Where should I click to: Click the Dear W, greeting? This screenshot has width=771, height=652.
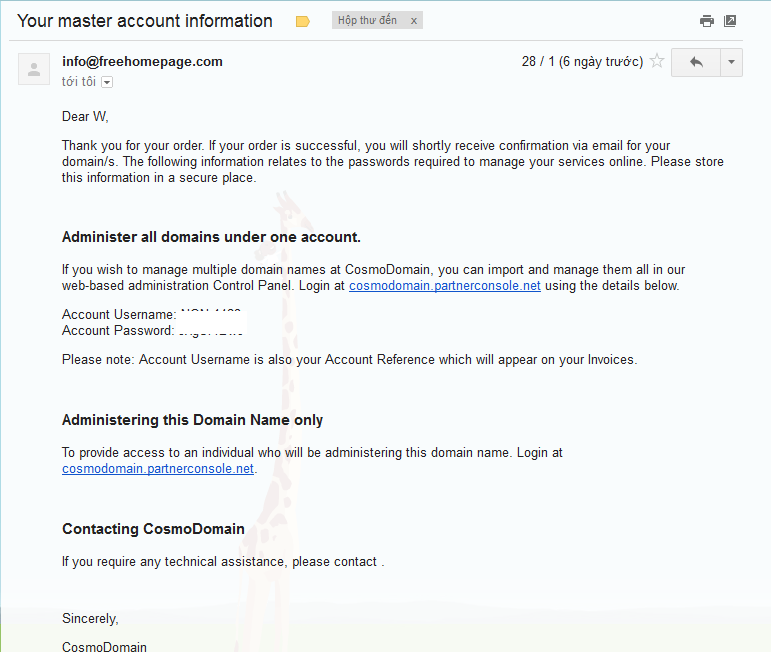point(85,117)
